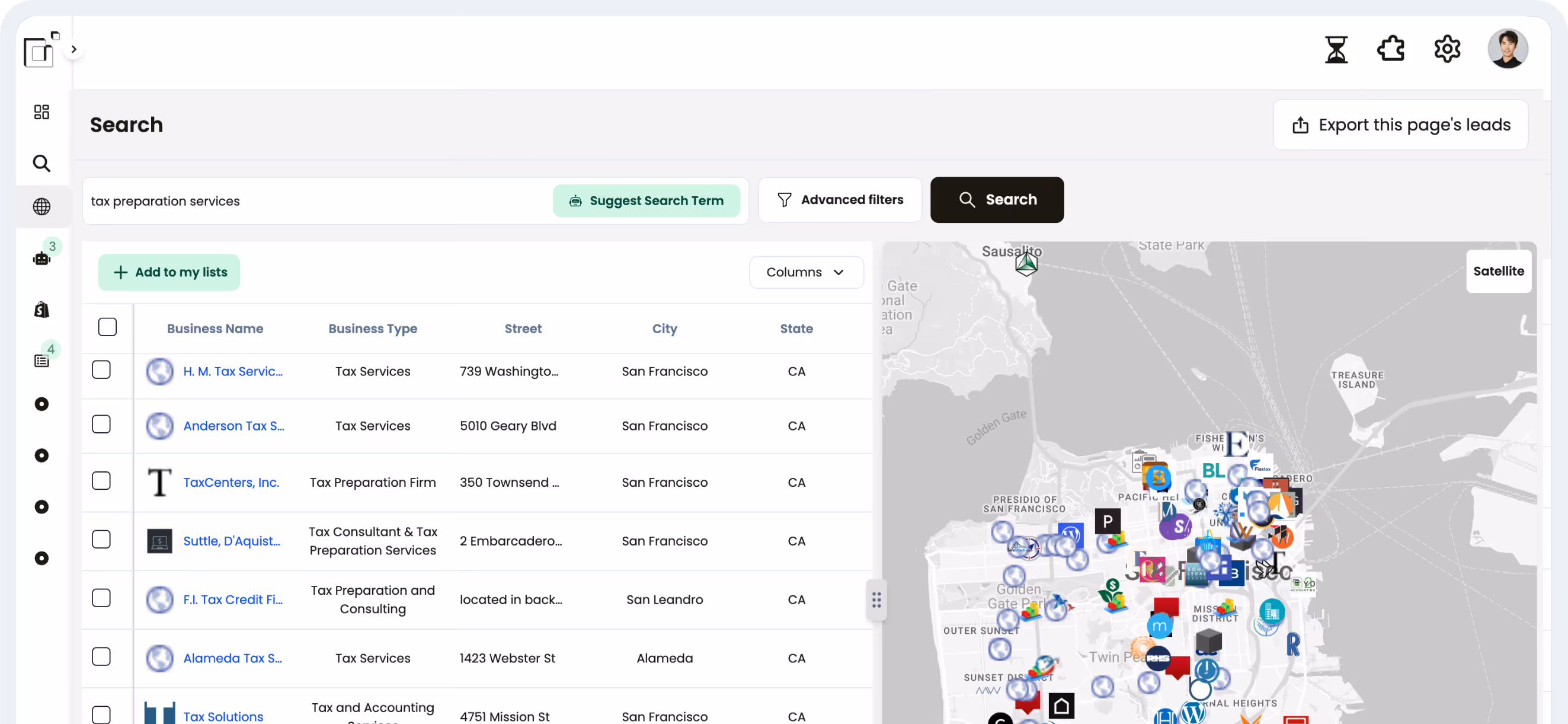Select the Shopify bag icon in sidebar
The width and height of the screenshot is (1568, 724).
pos(41,310)
